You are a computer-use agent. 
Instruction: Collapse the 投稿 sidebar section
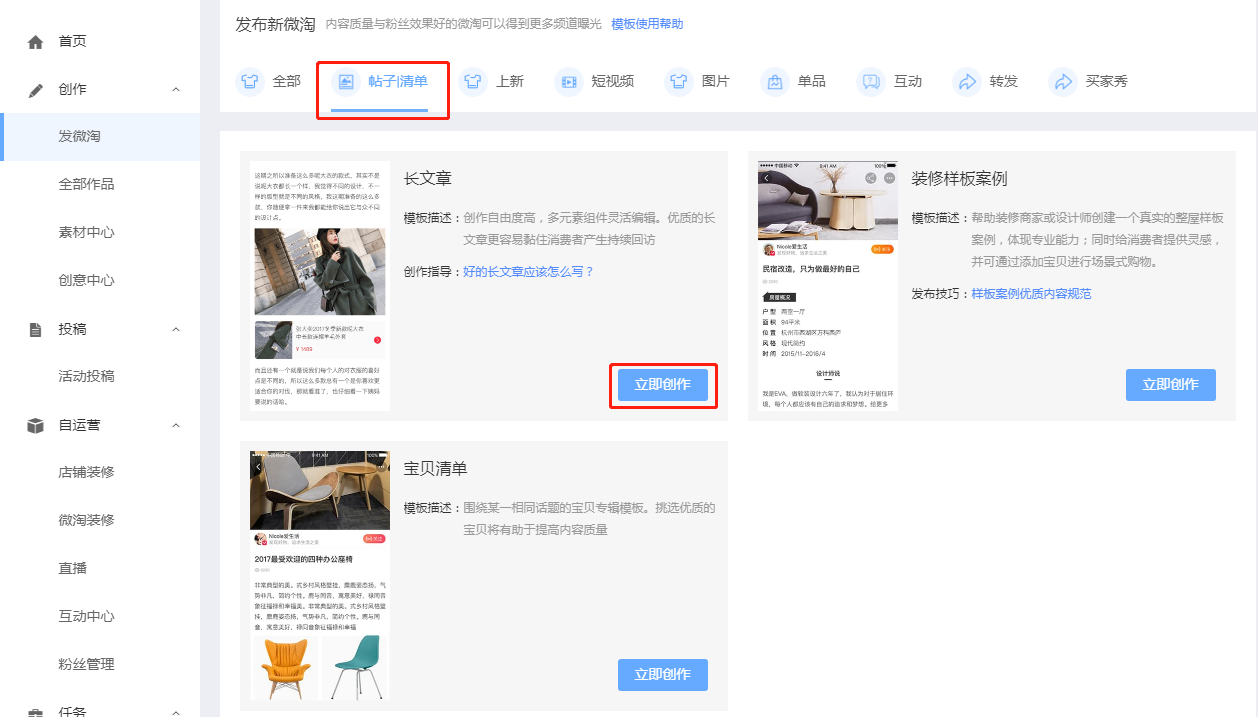click(176, 330)
